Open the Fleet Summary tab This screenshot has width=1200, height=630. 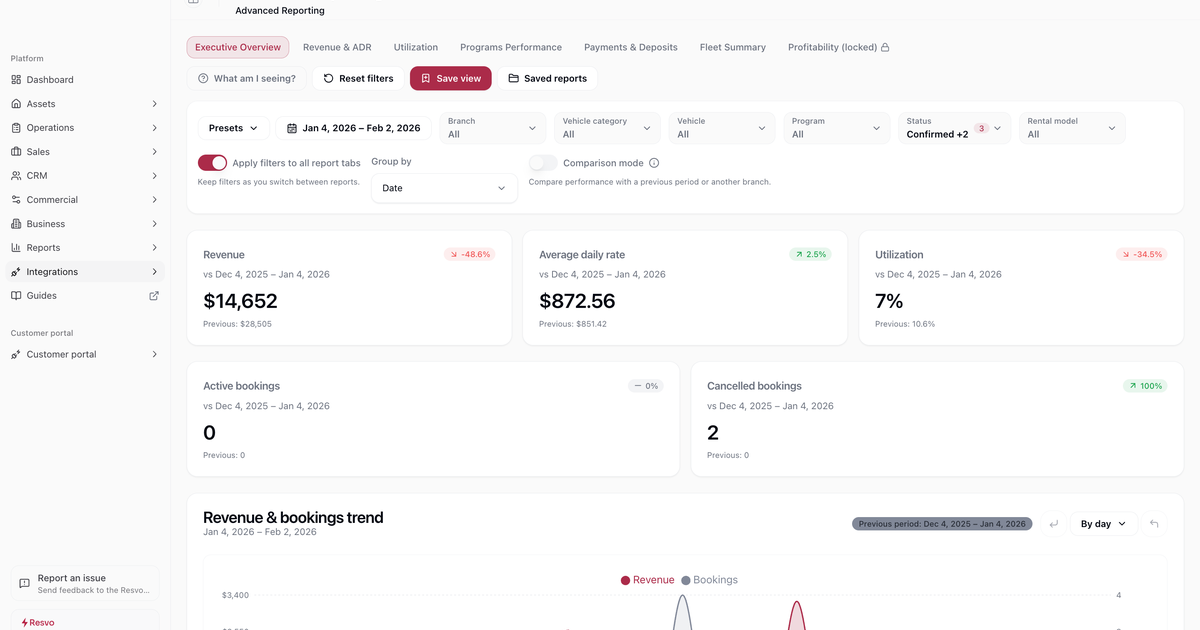732,46
